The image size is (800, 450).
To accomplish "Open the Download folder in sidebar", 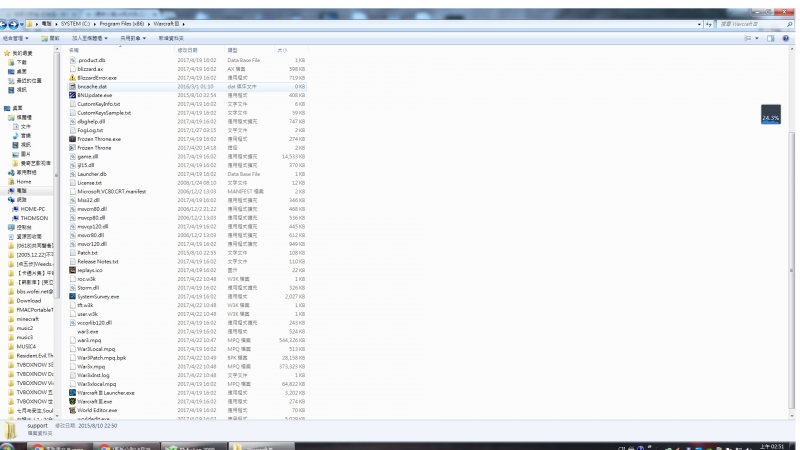I will point(29,301).
